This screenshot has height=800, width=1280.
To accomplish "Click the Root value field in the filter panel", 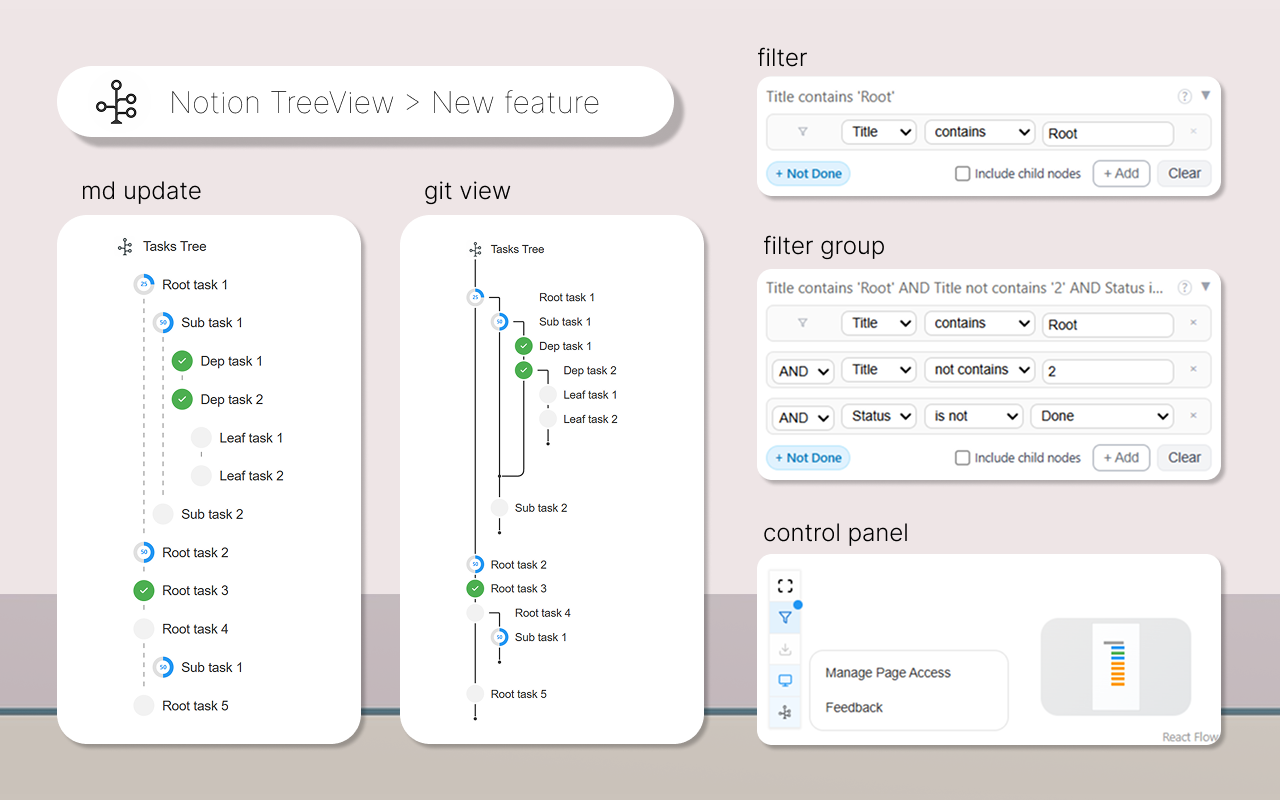I will point(1108,134).
